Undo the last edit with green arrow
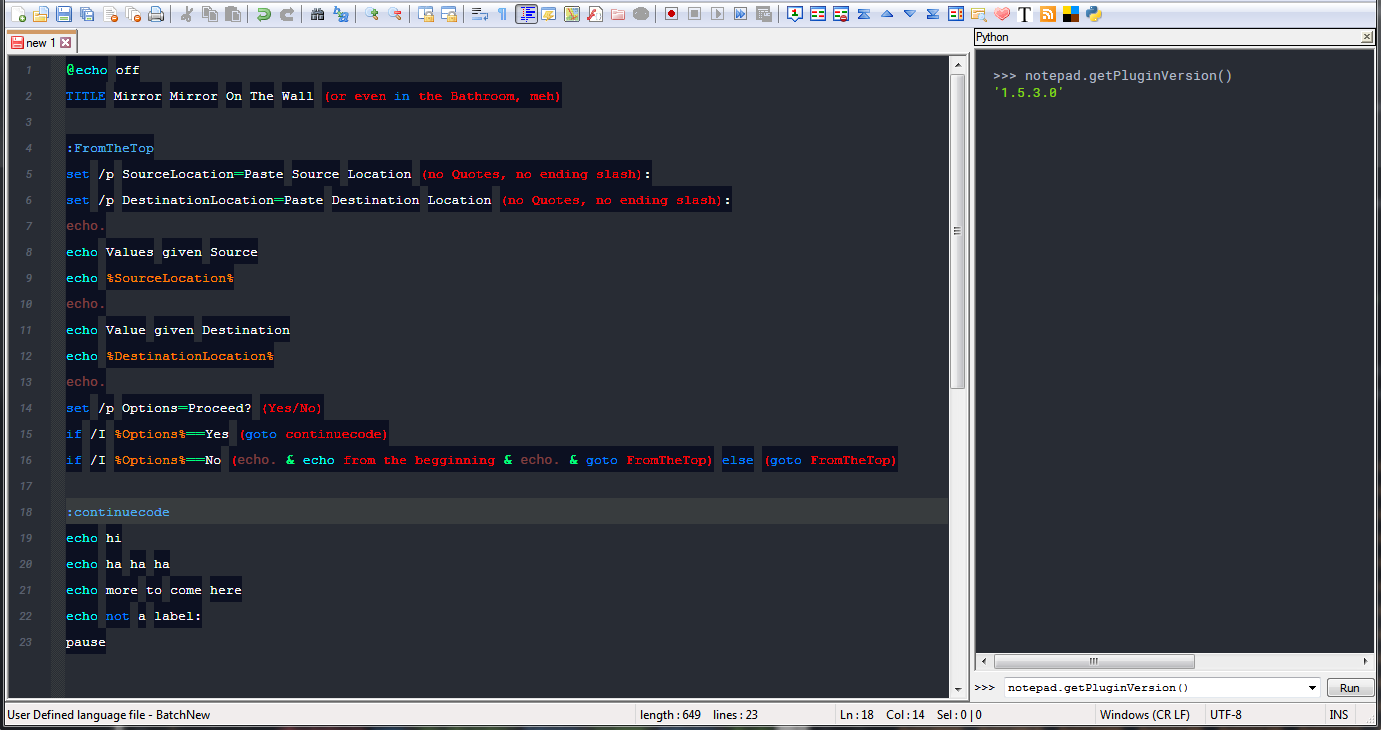This screenshot has height=730, width=1381. coord(263,14)
